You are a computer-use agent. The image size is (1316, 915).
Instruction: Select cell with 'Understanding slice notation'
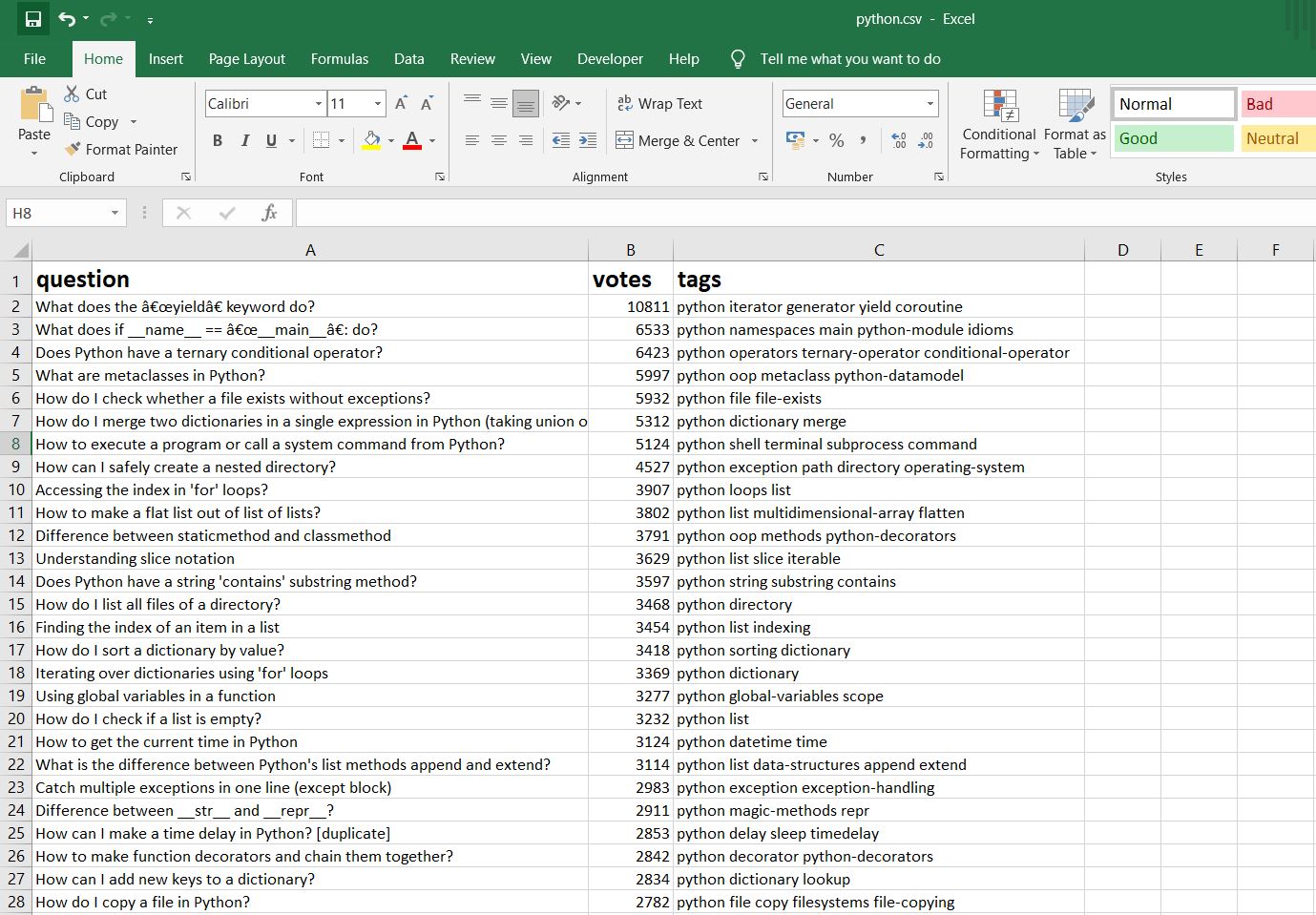pyautogui.click(x=310, y=558)
